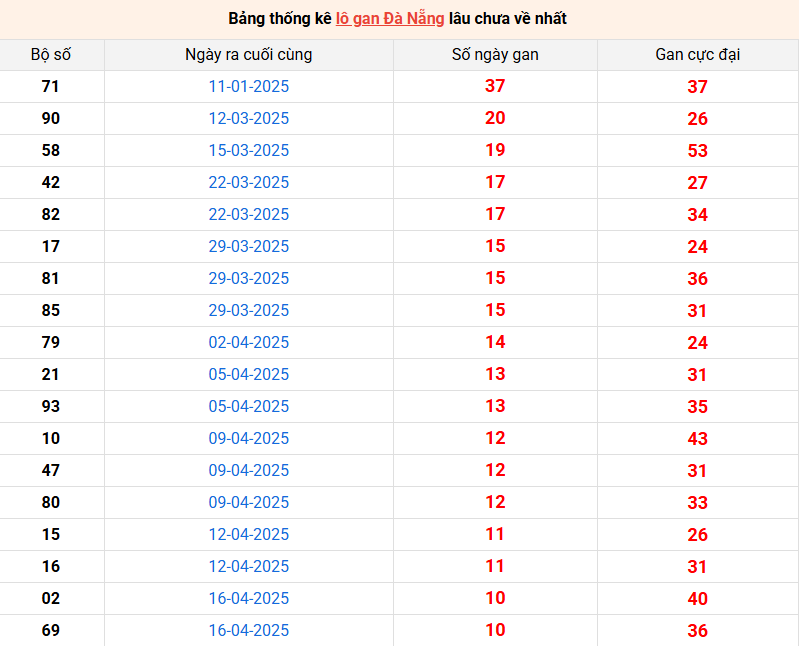Click the 'Gan cực đại' column header

(x=698, y=55)
